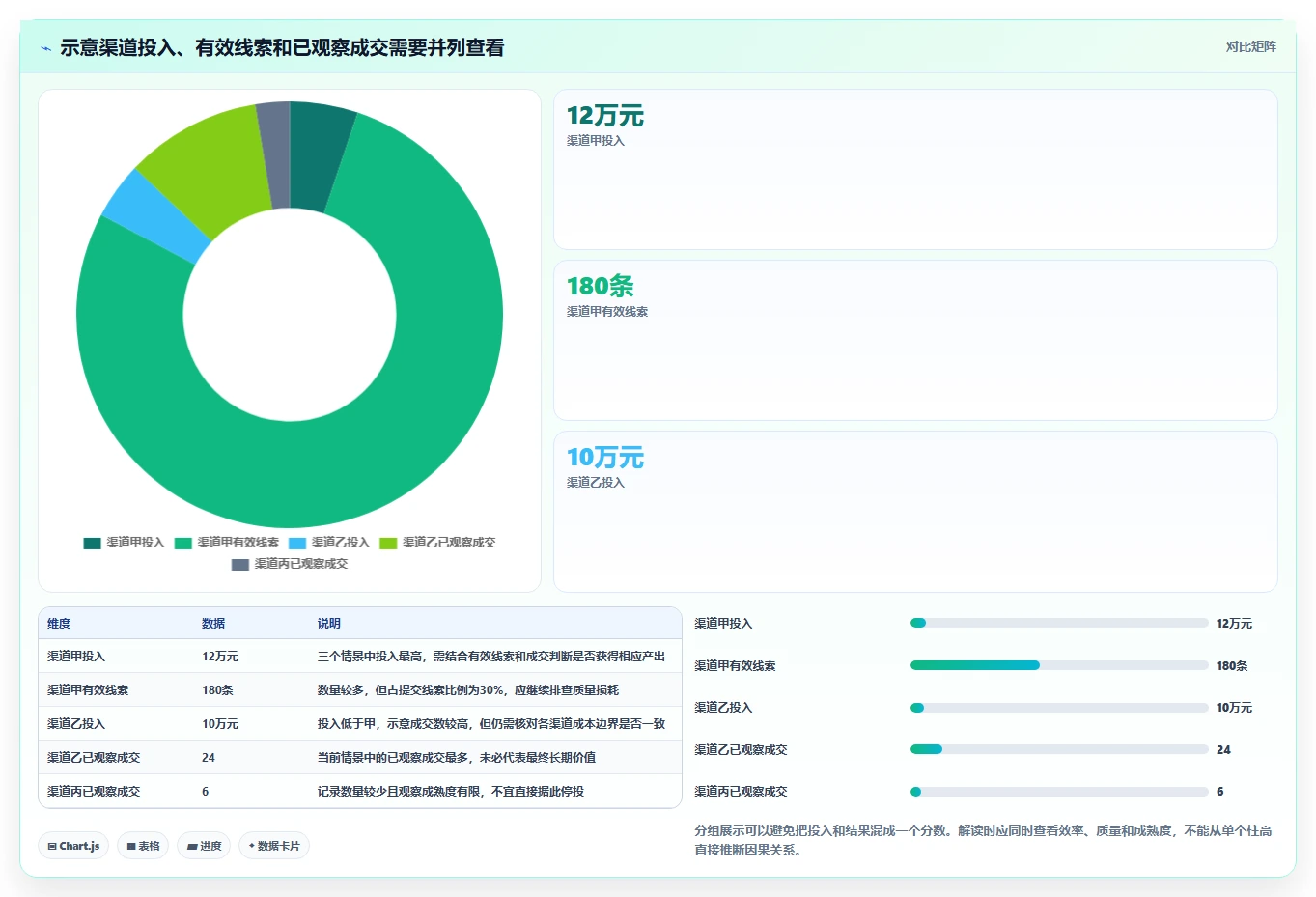Click the light blue donut segment

click(x=157, y=217)
